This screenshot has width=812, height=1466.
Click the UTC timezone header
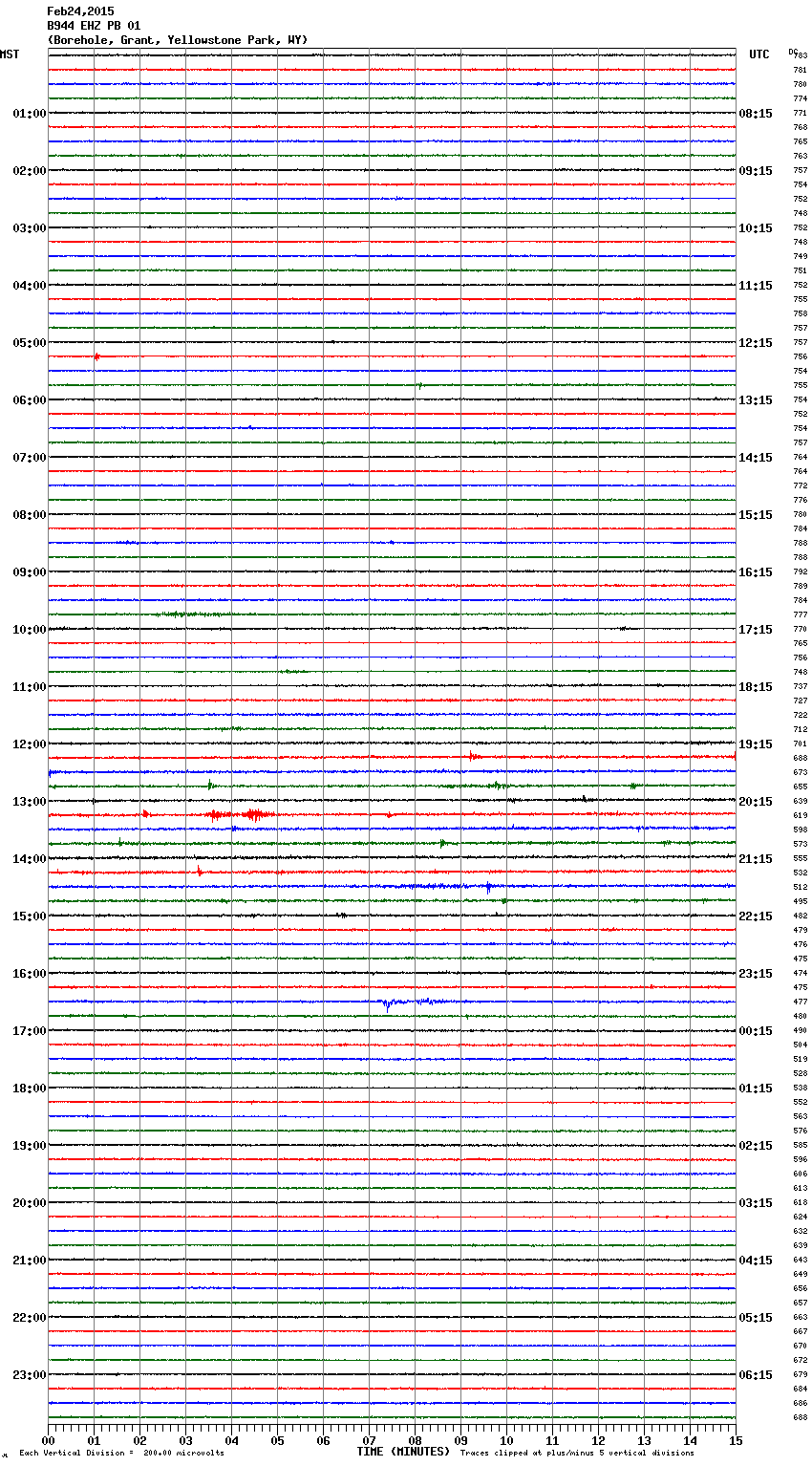pos(759,54)
